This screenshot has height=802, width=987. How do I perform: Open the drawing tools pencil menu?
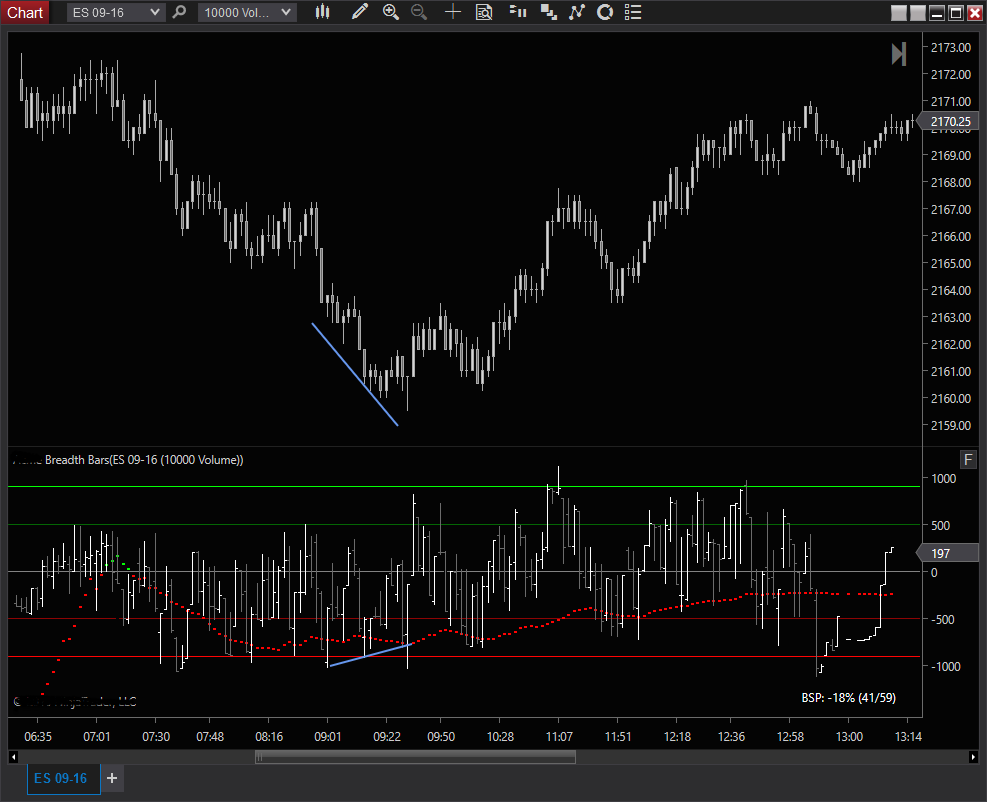point(360,13)
